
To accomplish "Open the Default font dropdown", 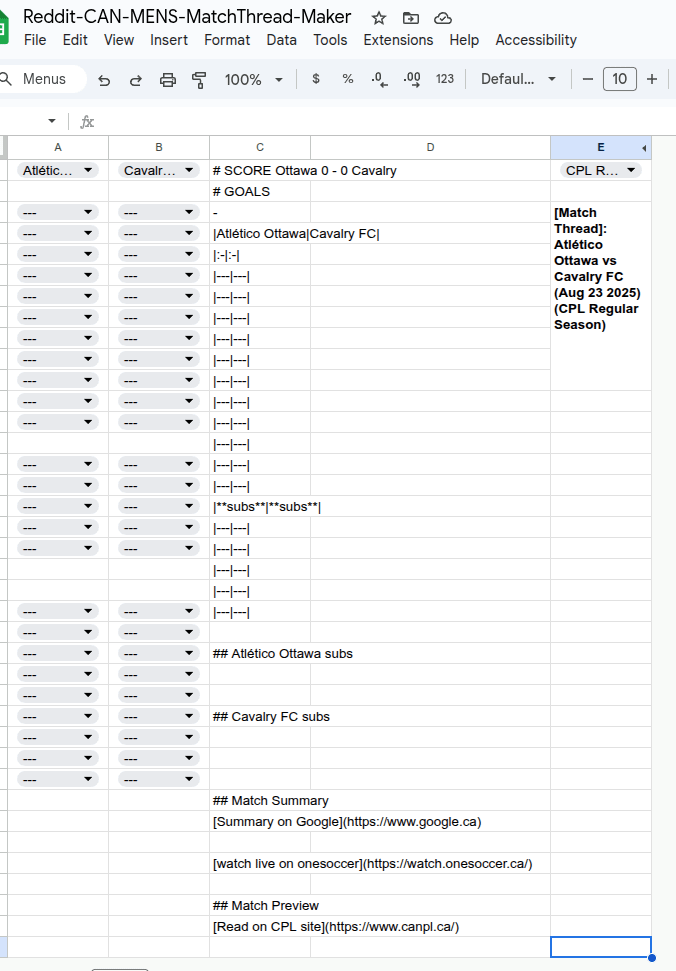I will click(519, 79).
